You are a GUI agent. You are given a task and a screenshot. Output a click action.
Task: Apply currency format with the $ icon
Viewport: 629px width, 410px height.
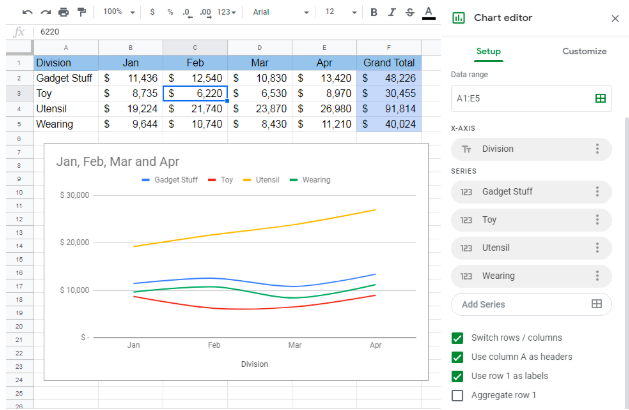152,12
